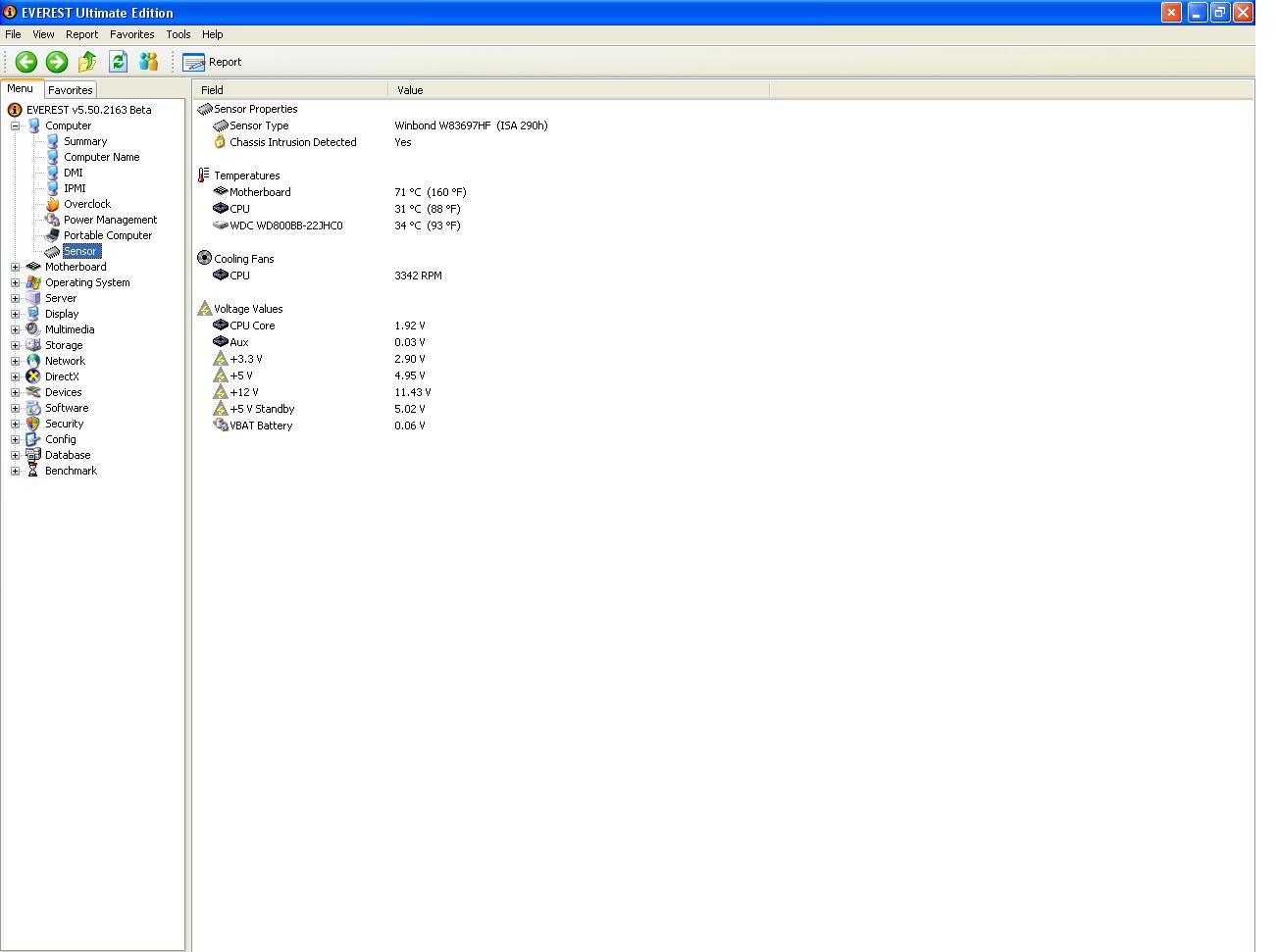The width and height of the screenshot is (1276, 952).
Task: Minimize the EVEREST window
Action: click(1198, 12)
